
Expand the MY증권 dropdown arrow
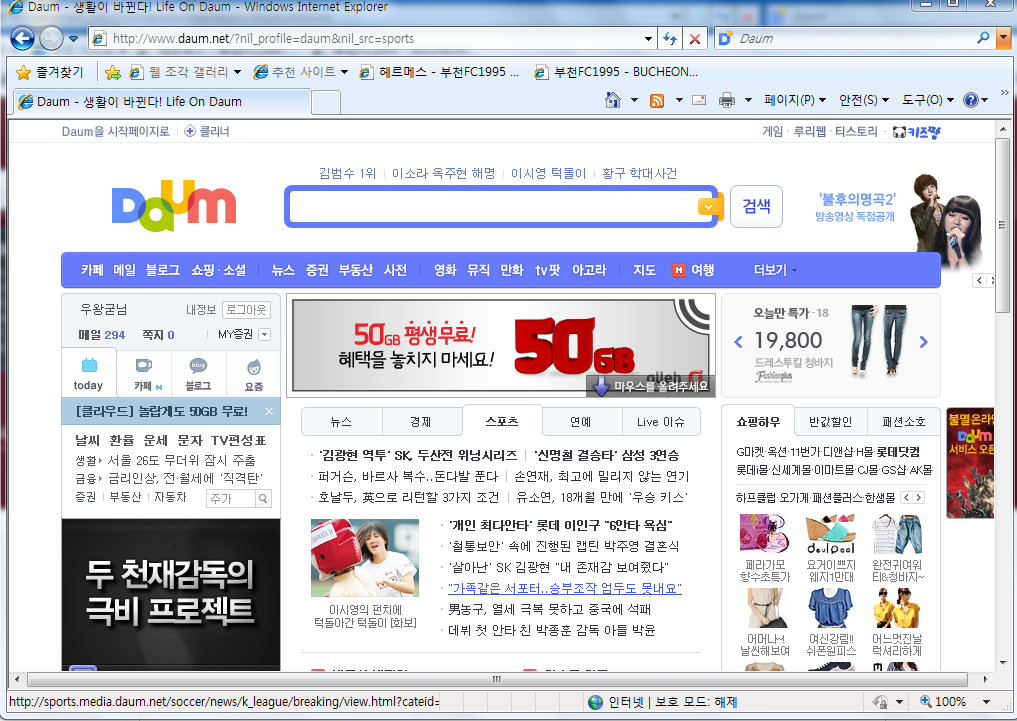click(265, 335)
